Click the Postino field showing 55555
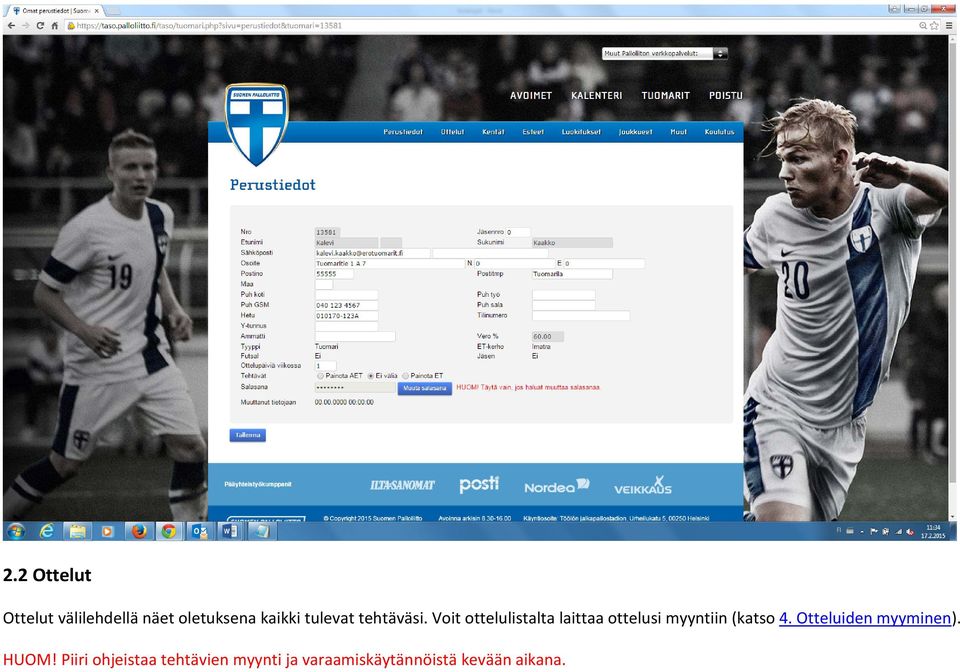 pyautogui.click(x=334, y=274)
